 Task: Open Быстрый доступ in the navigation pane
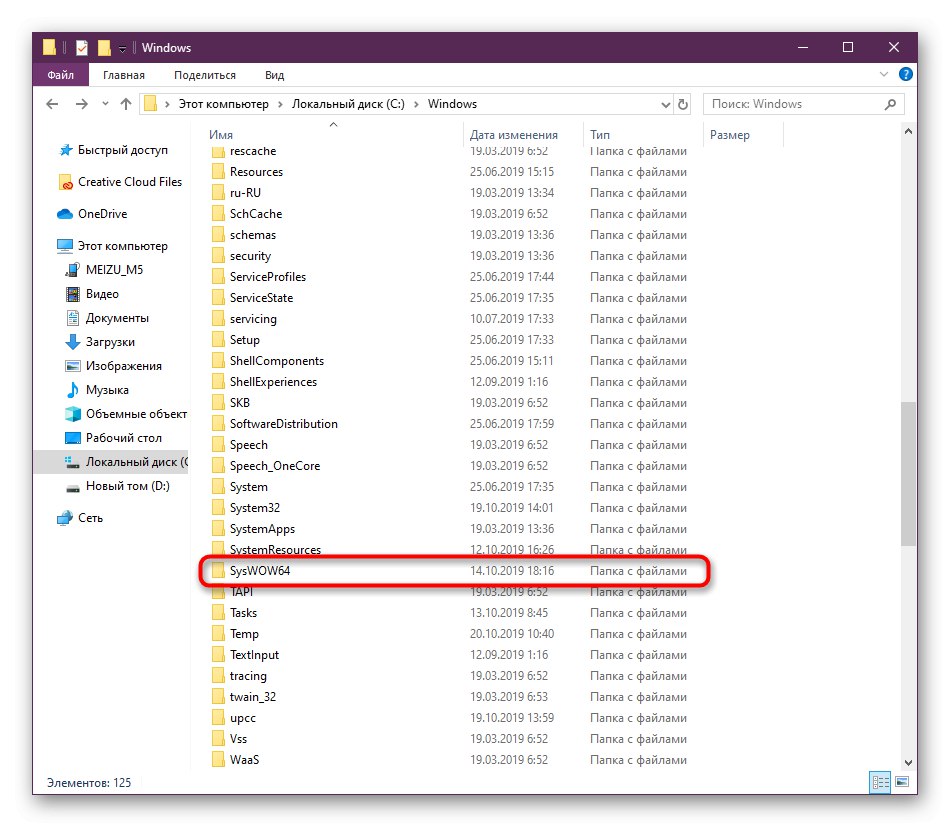(122, 150)
